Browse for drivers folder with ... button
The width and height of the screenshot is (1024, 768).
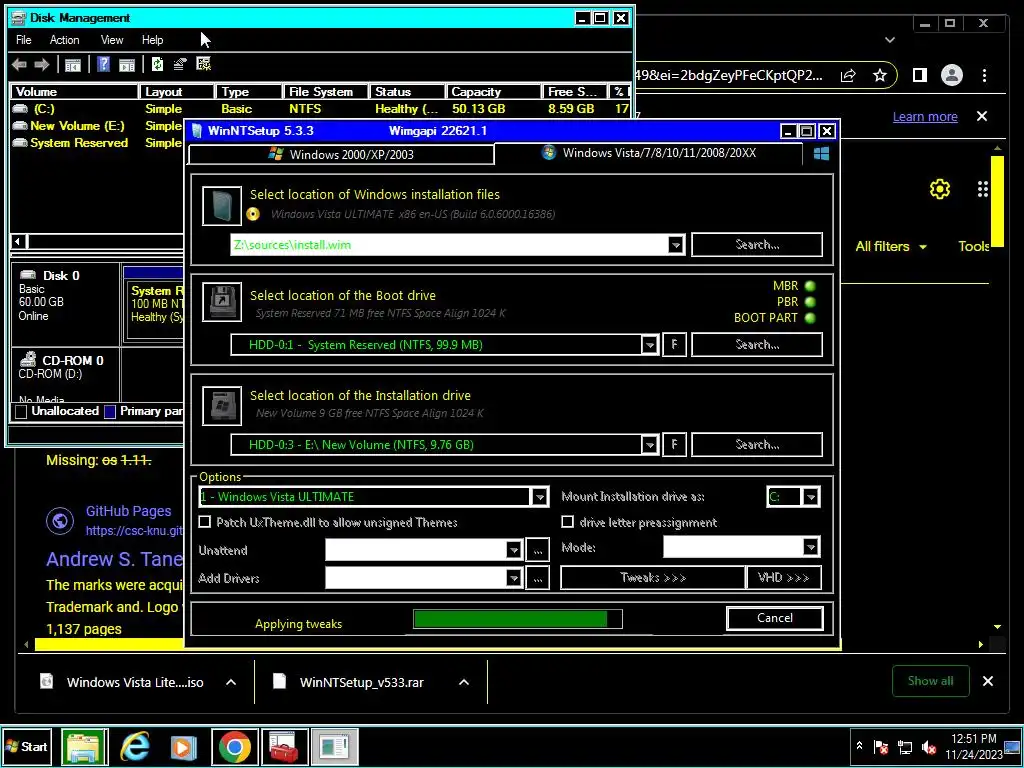(537, 578)
